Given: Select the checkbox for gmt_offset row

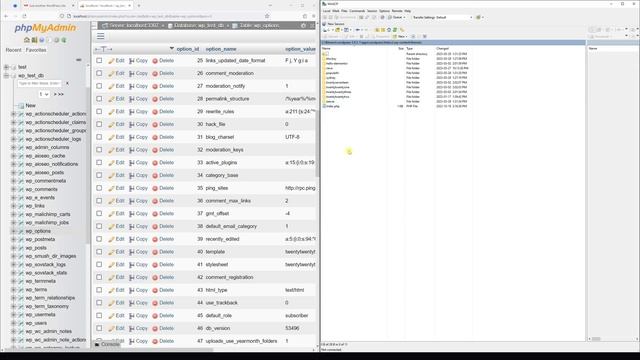Looking at the screenshot, I should tap(99, 213).
